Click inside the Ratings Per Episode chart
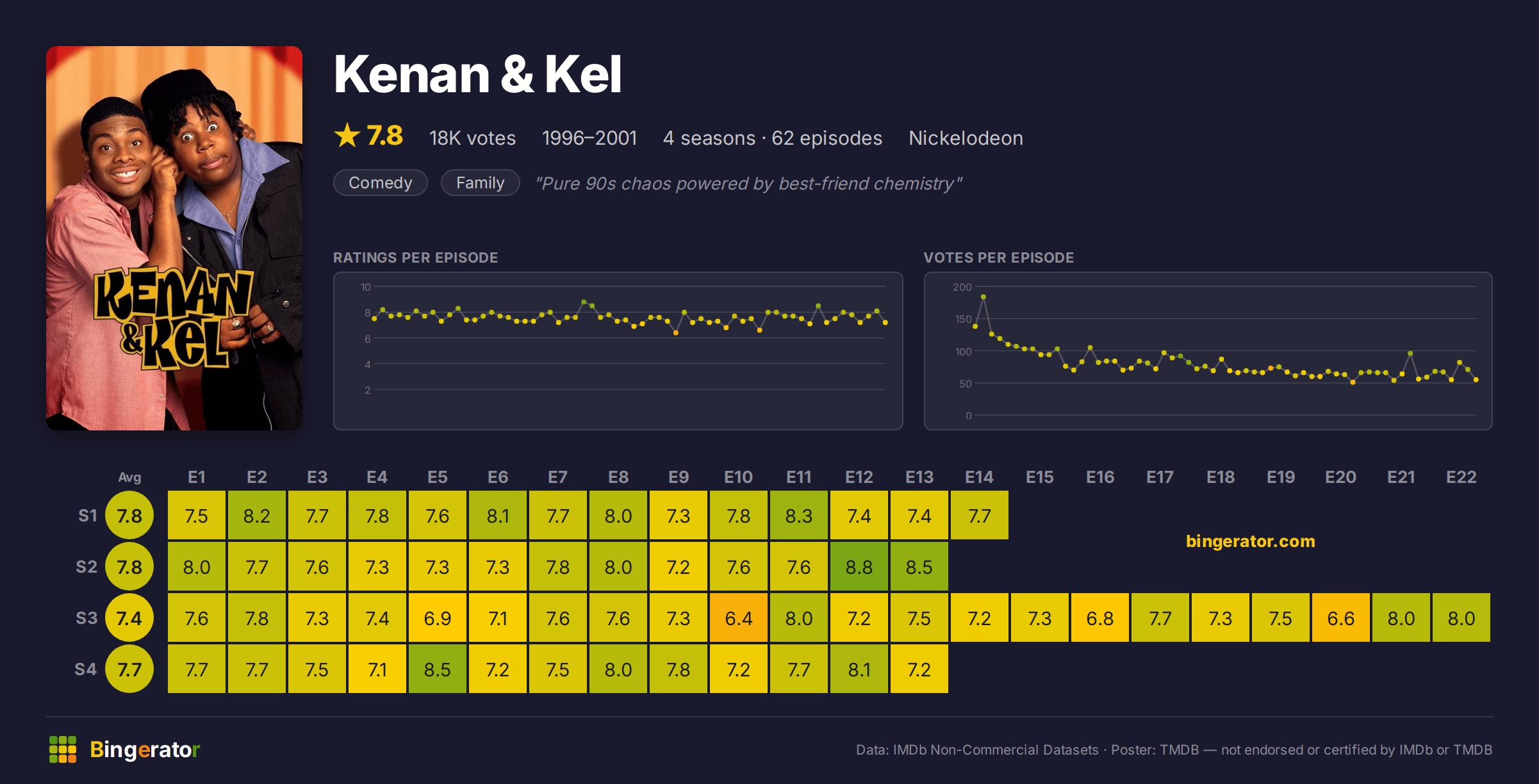The width and height of the screenshot is (1539, 784). click(x=618, y=351)
